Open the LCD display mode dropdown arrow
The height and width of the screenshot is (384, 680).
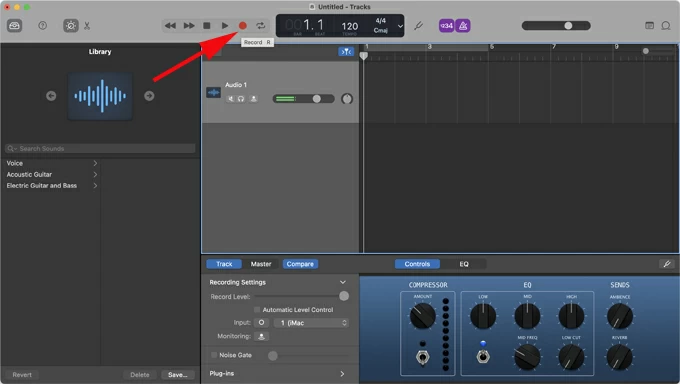tap(400, 26)
